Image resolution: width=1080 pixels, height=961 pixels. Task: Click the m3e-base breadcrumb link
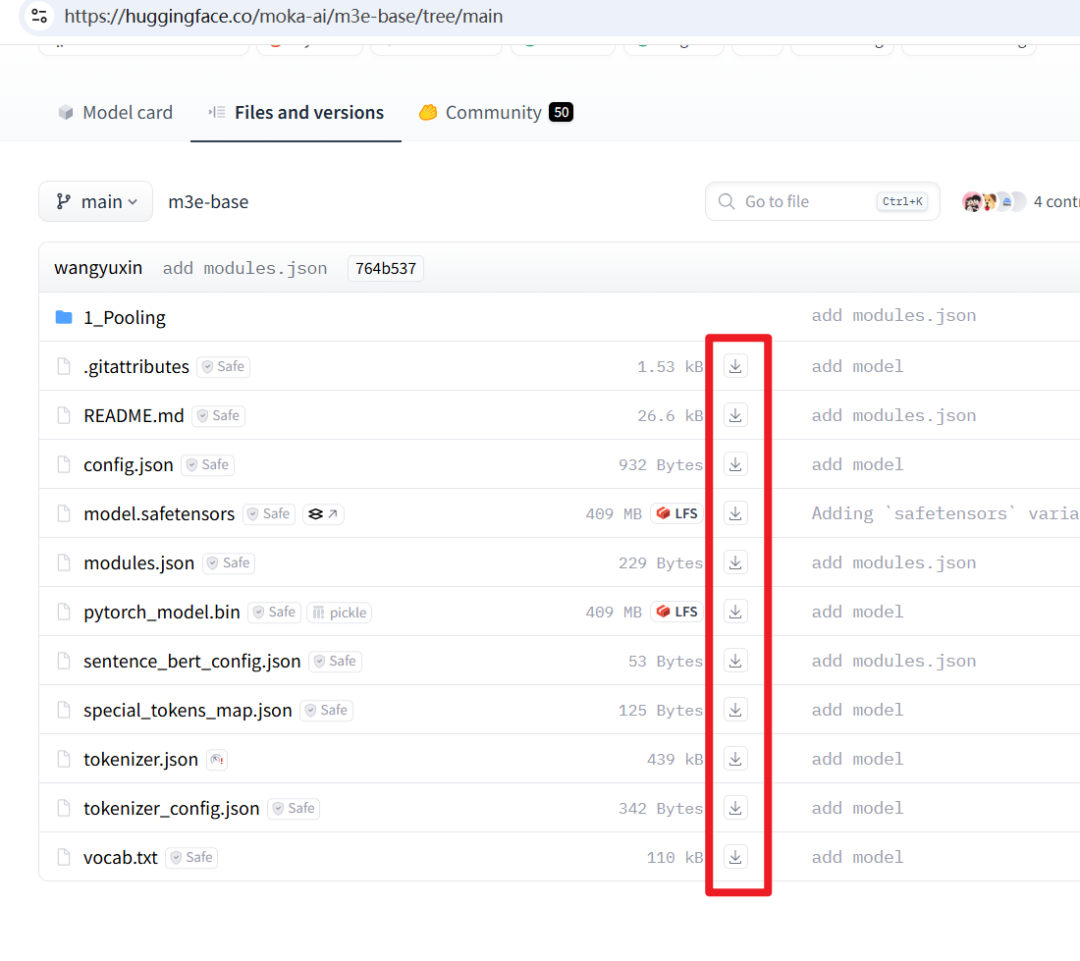coord(208,202)
